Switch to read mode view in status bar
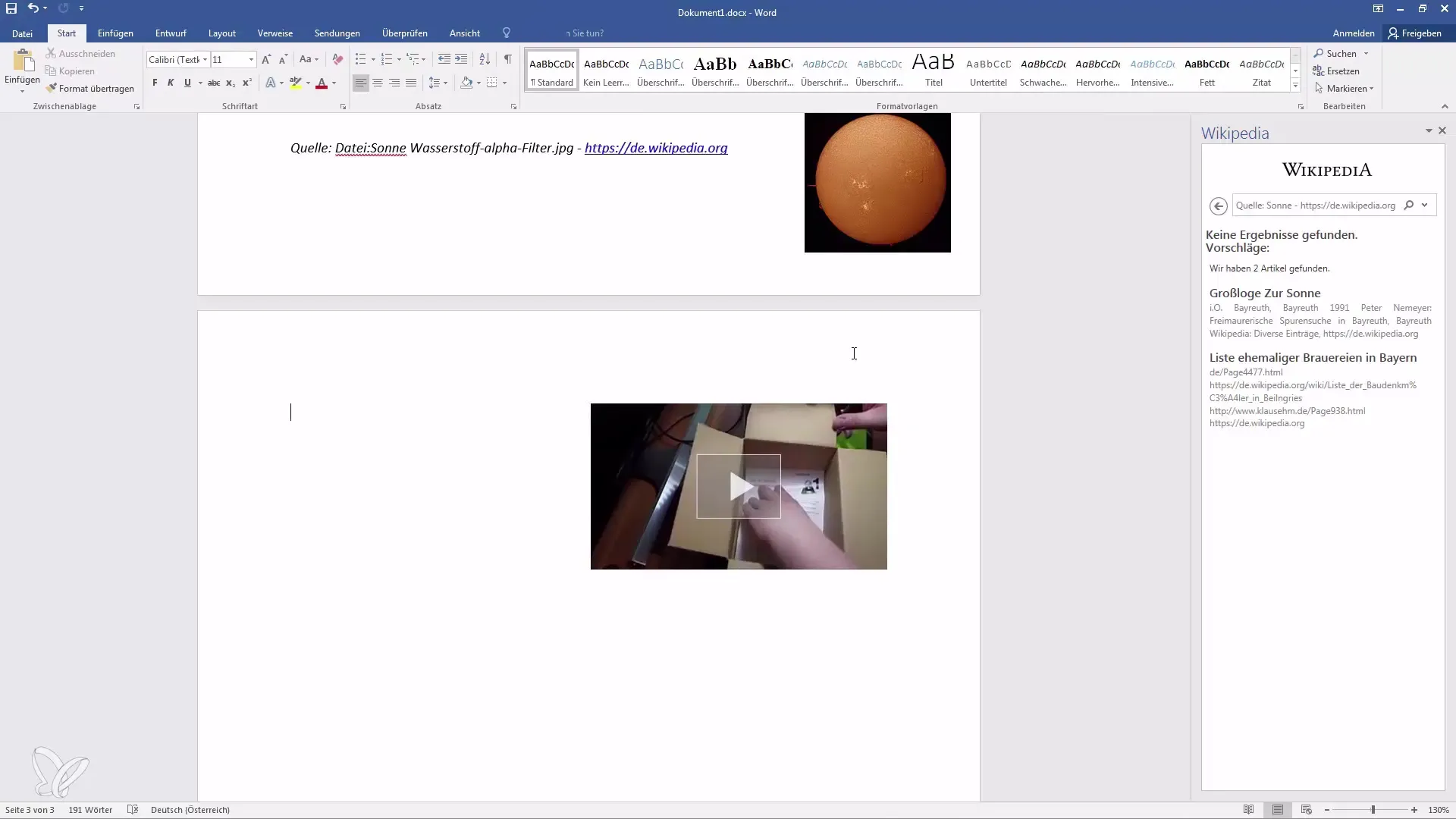This screenshot has height=819, width=1456. pyautogui.click(x=1248, y=810)
